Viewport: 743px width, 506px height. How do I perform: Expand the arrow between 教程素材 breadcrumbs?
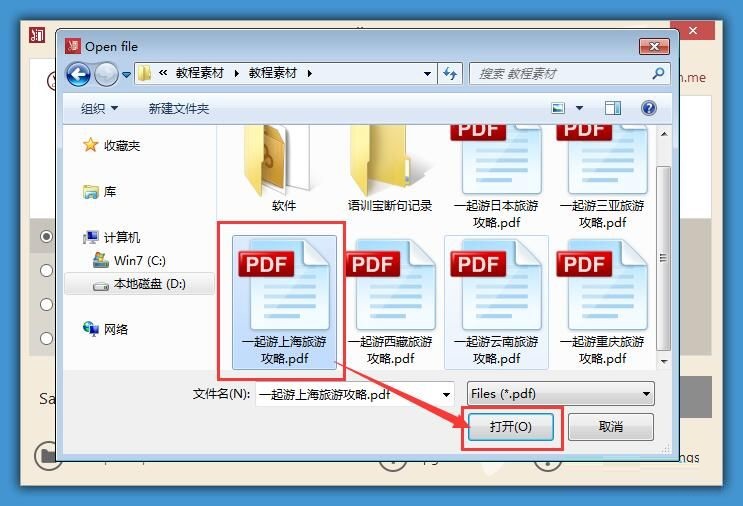[236, 73]
